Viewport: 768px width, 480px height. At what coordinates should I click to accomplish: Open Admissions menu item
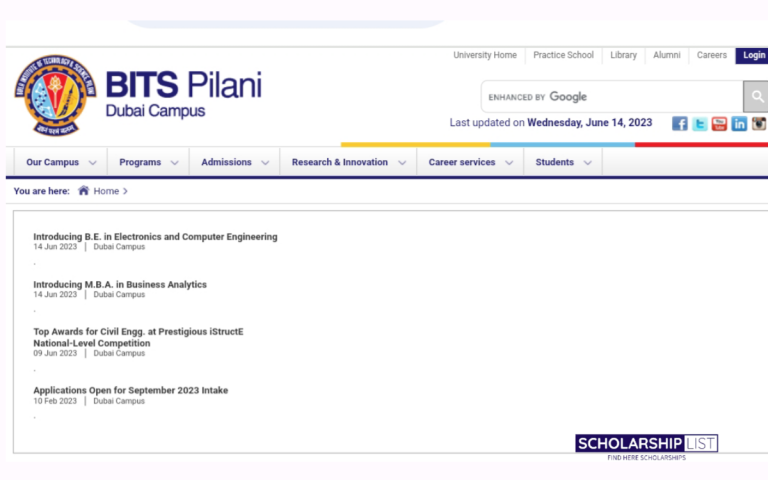point(226,162)
